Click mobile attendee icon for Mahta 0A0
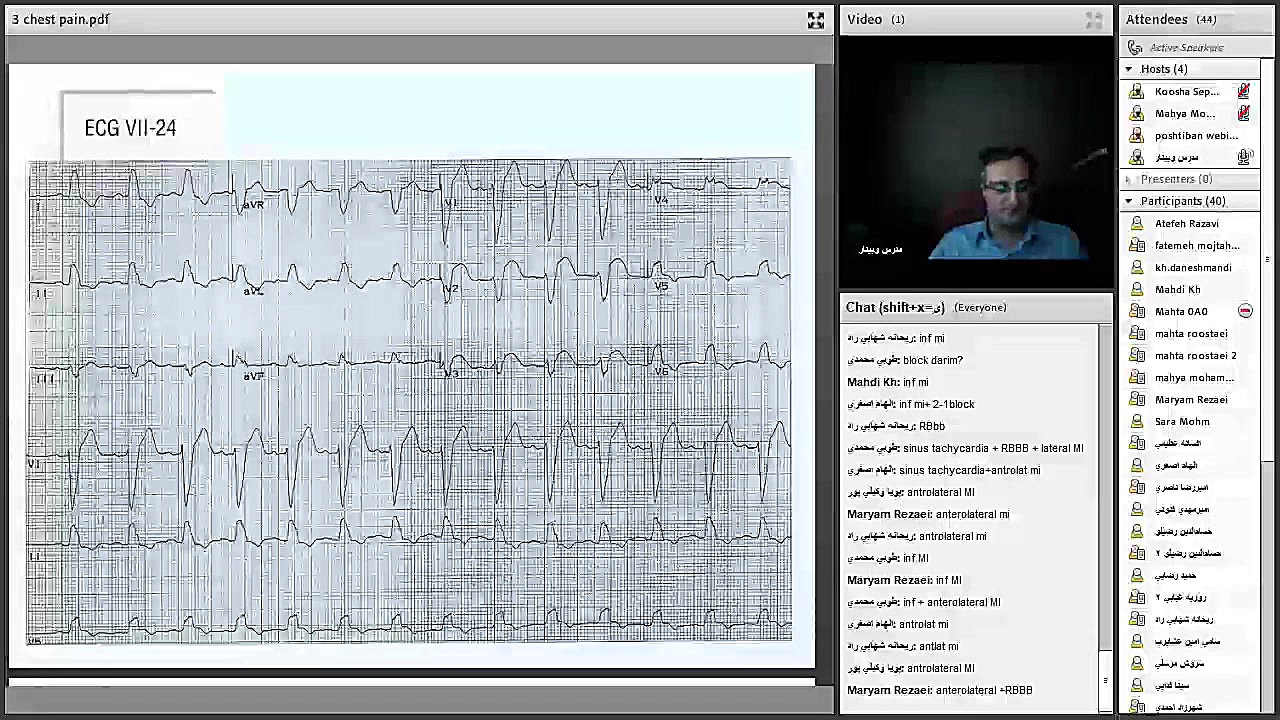Image resolution: width=1280 pixels, height=720 pixels. coord(1136,311)
